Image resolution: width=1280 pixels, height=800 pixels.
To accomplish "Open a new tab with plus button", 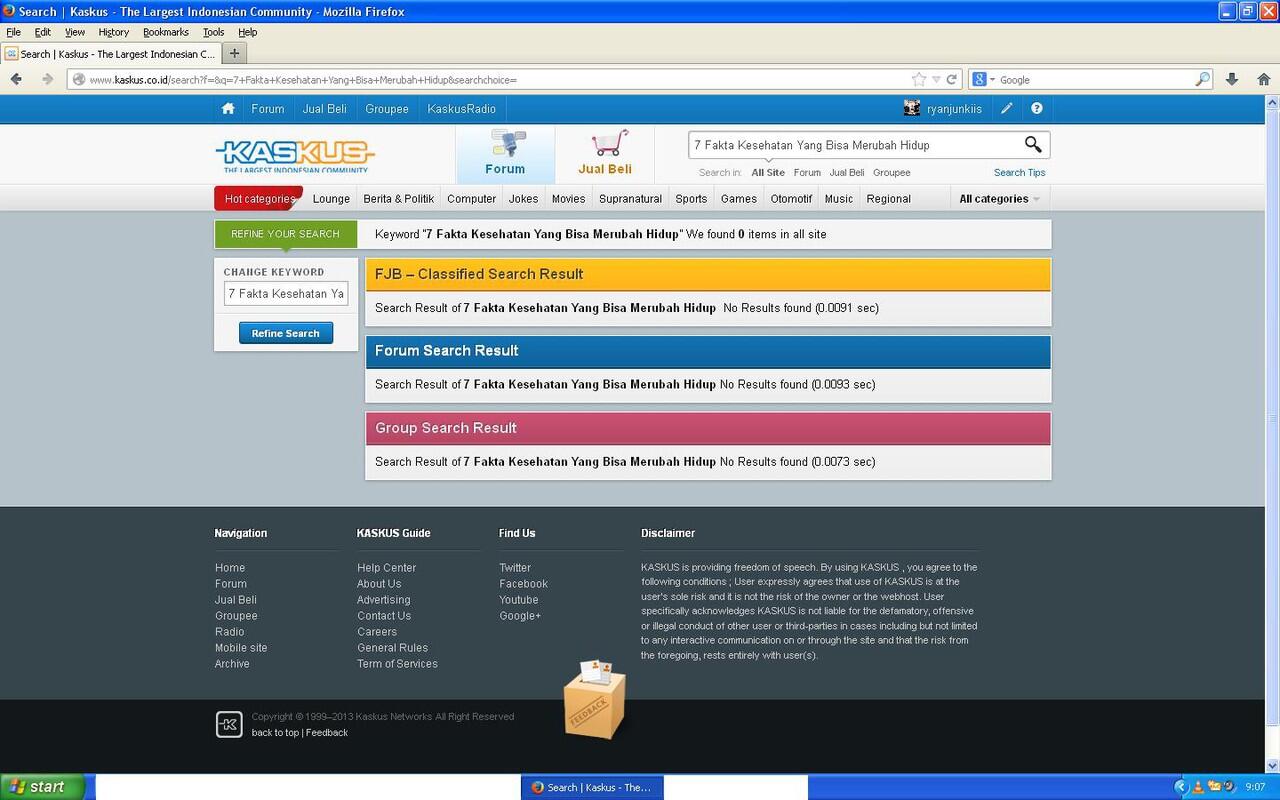I will tap(234, 53).
